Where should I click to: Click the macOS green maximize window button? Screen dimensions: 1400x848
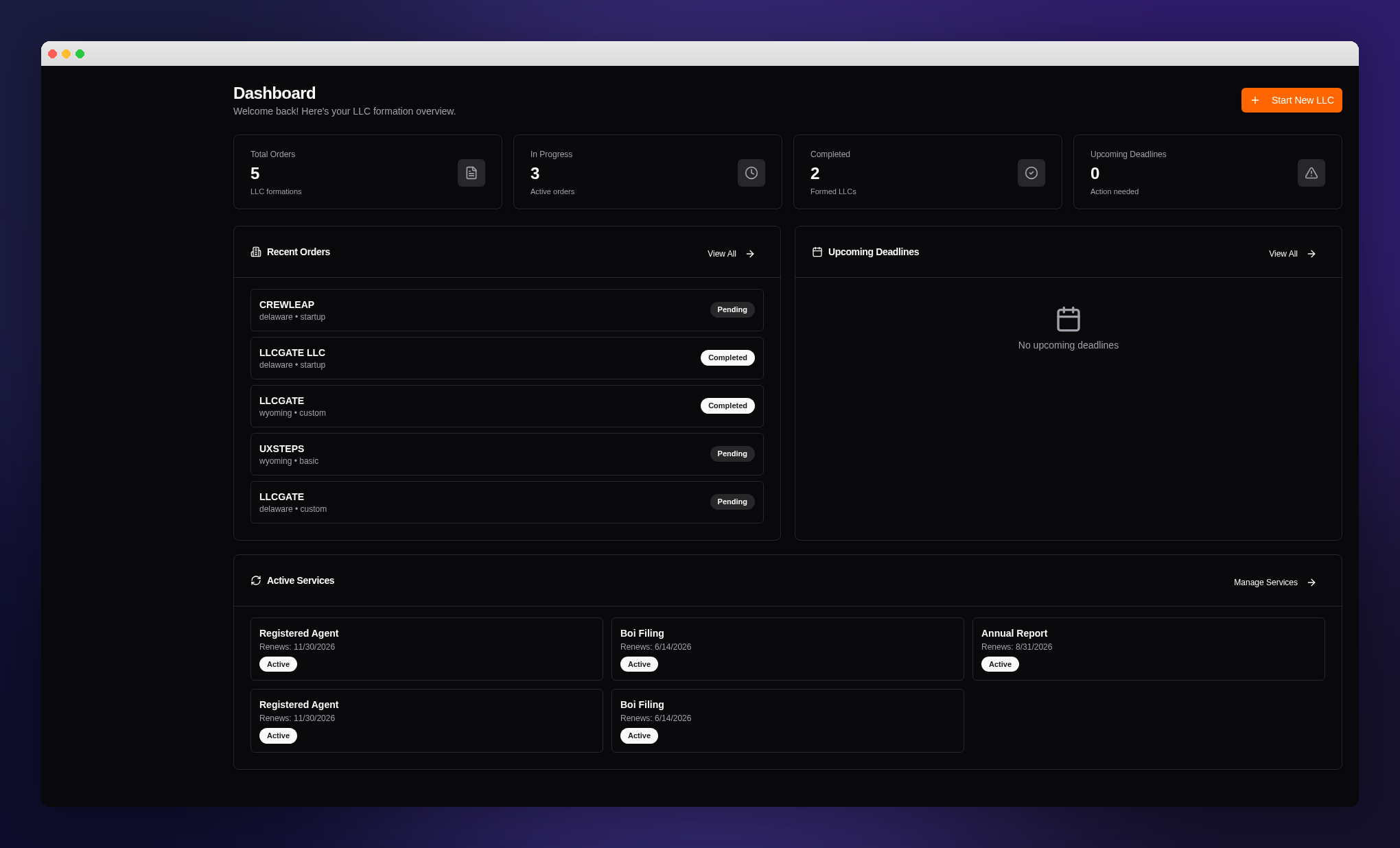[x=80, y=54]
